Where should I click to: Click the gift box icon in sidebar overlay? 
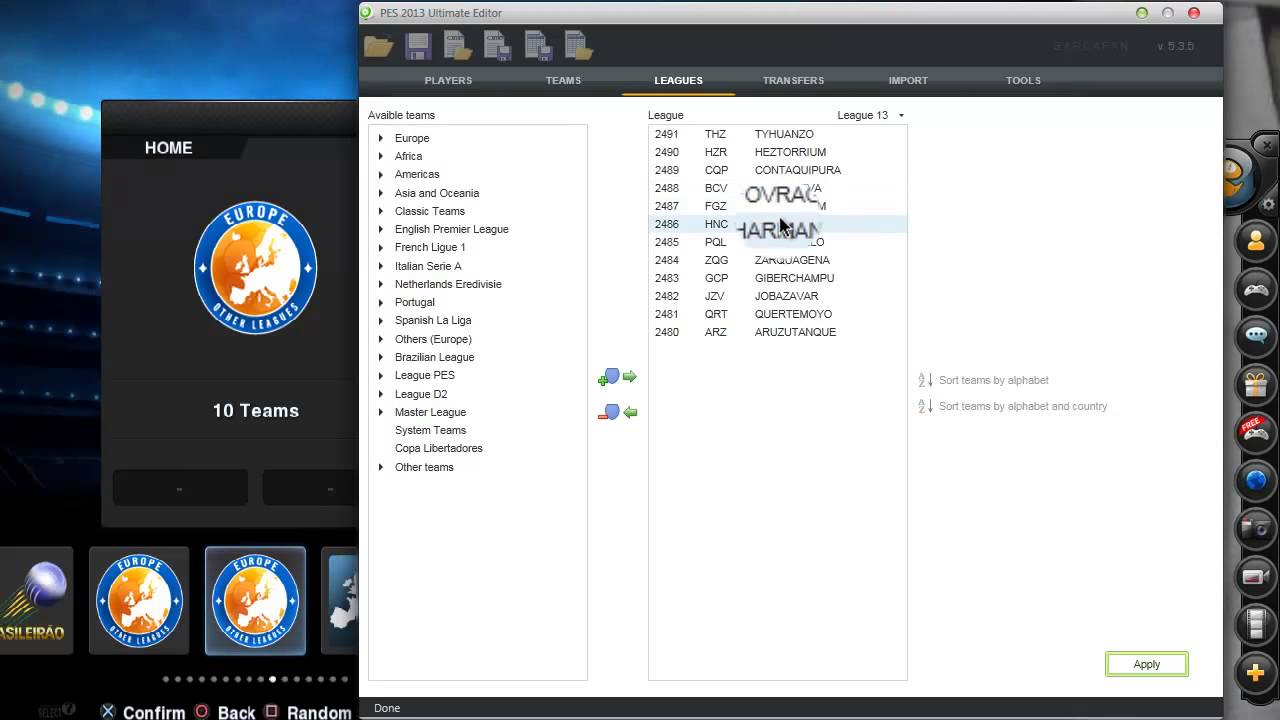[x=1256, y=384]
